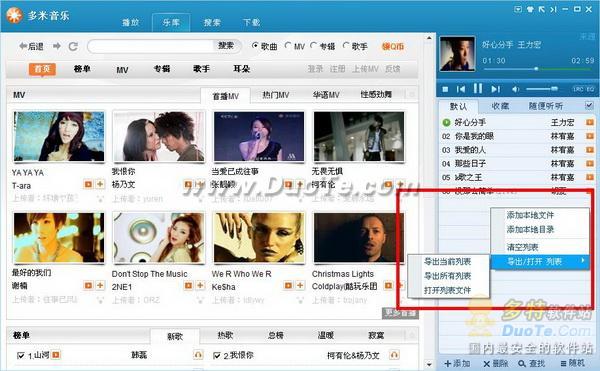The height and width of the screenshot is (371, 600).
Task: Open dropdown menu icon in title bar
Action: (x=518, y=9)
